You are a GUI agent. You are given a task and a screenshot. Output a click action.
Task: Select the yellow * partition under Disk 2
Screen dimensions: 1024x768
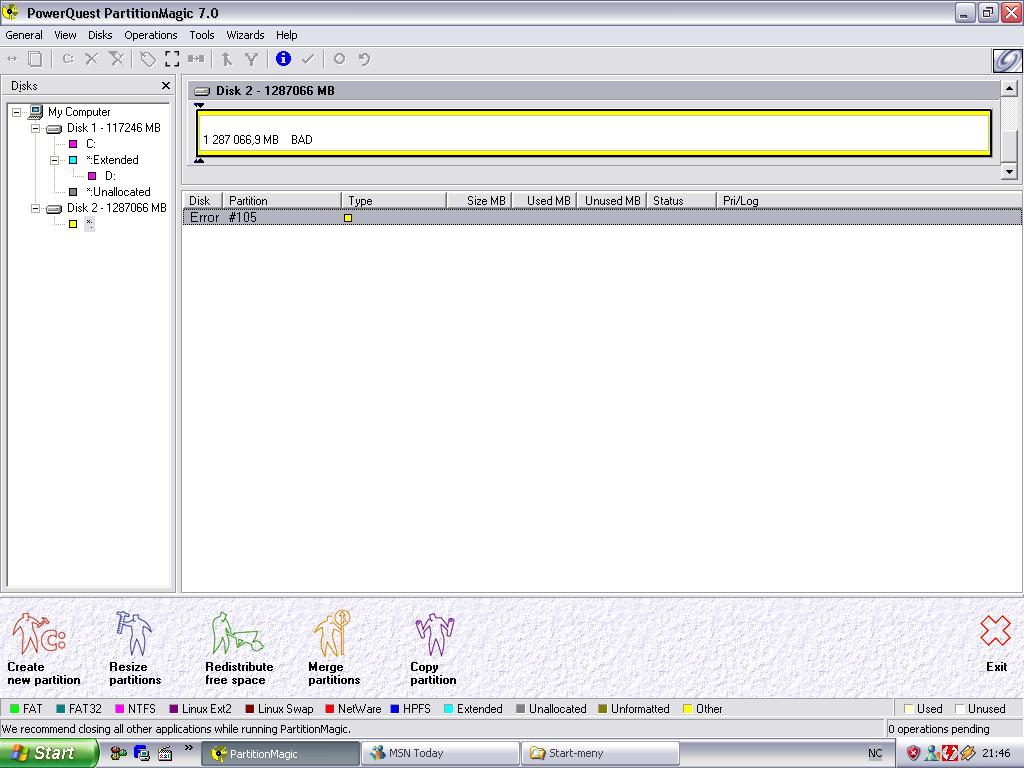89,224
